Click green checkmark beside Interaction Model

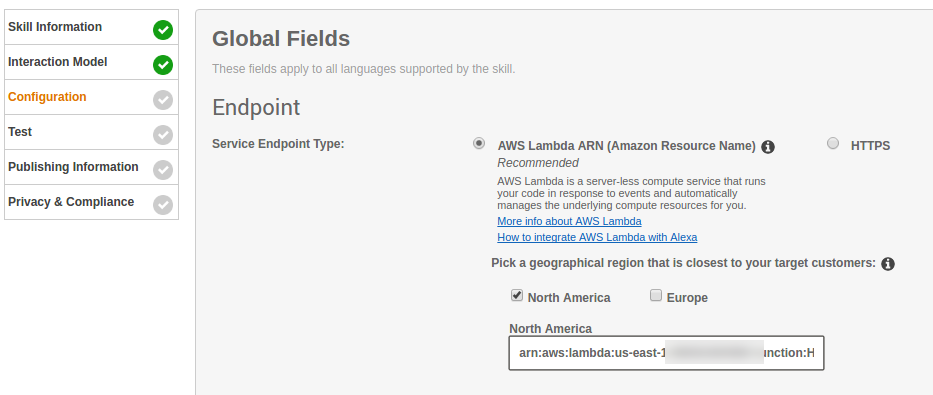tap(162, 65)
